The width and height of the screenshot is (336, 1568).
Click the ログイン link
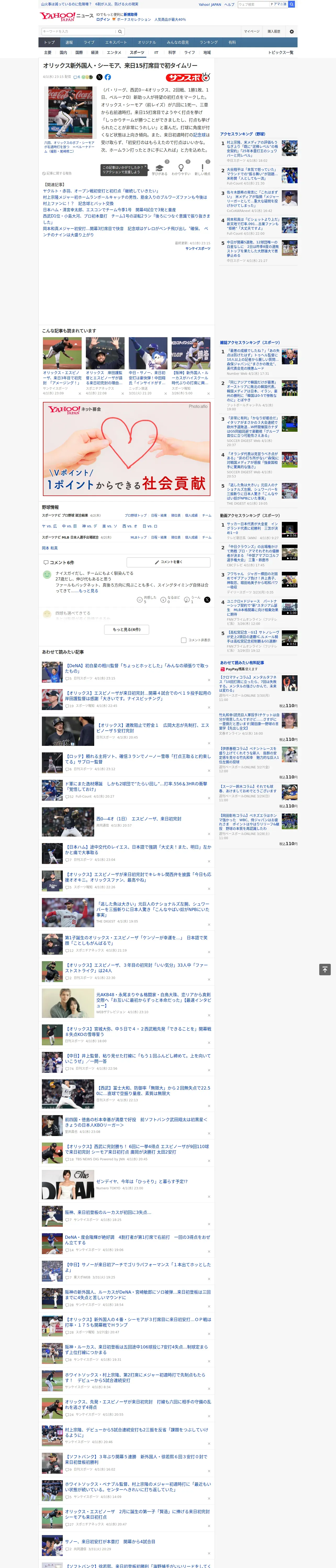tap(103, 20)
